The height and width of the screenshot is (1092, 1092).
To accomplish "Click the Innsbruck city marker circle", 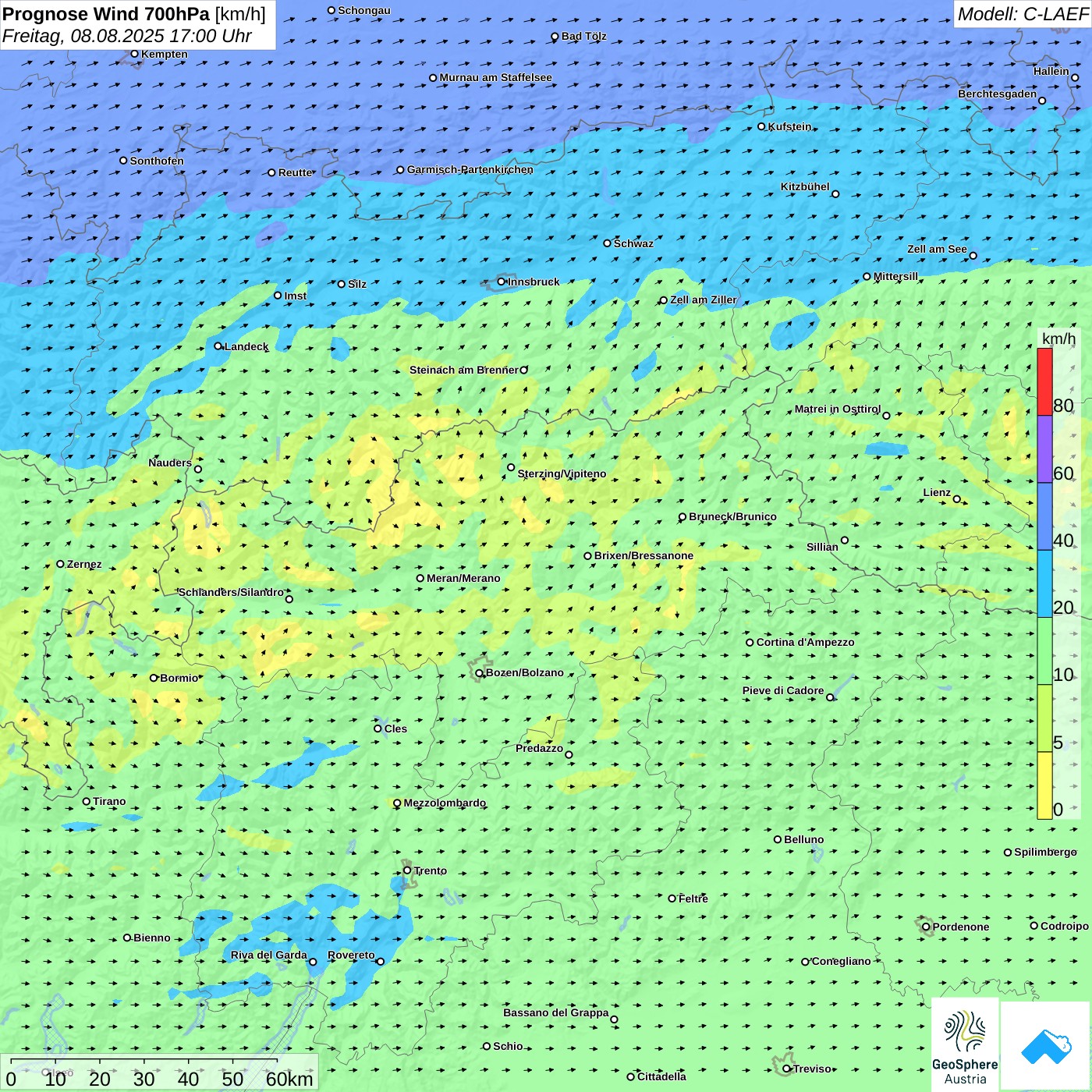I will [502, 282].
